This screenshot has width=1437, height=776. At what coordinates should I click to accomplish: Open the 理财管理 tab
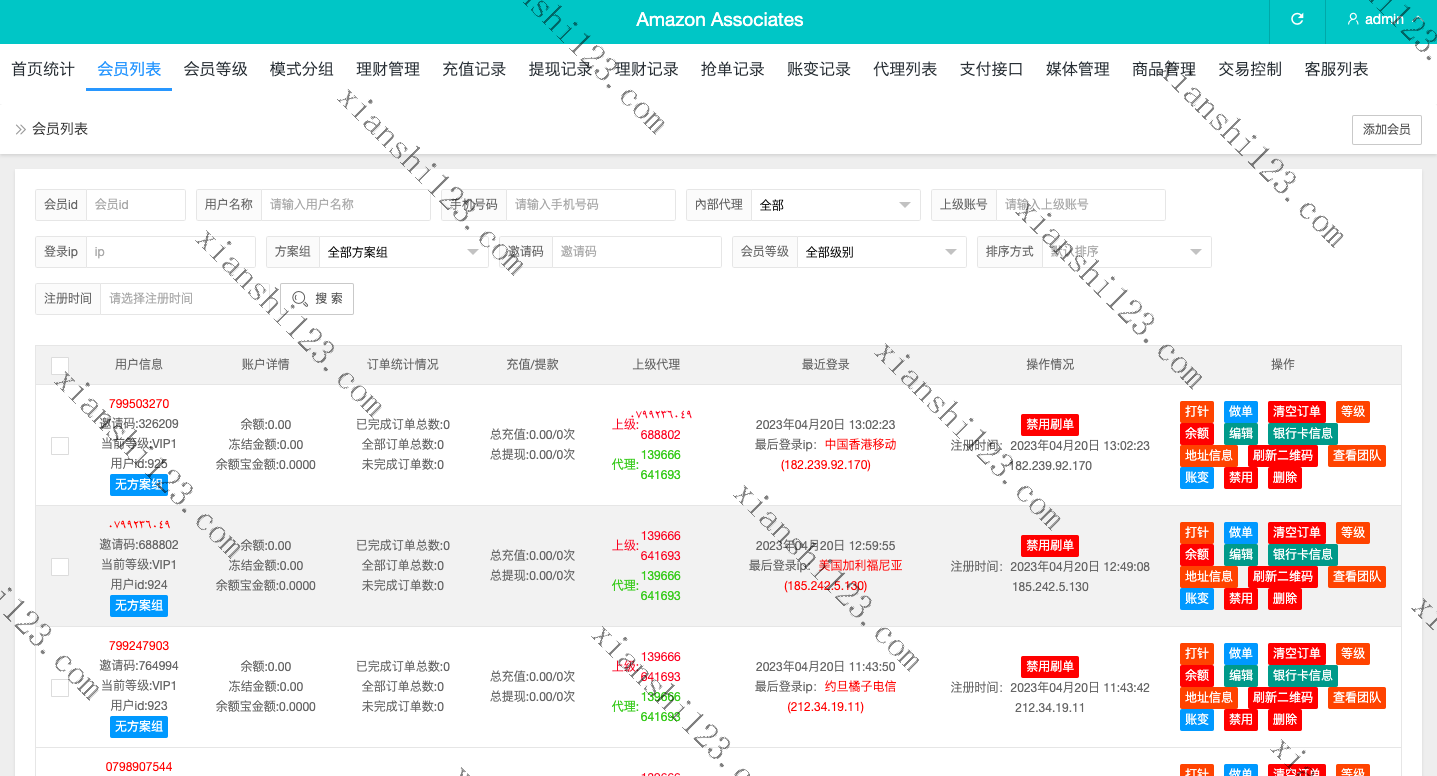(x=388, y=69)
